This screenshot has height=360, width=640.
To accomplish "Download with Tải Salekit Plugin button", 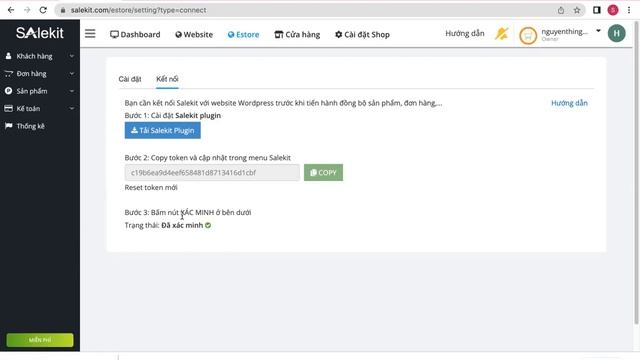I will pos(162,131).
